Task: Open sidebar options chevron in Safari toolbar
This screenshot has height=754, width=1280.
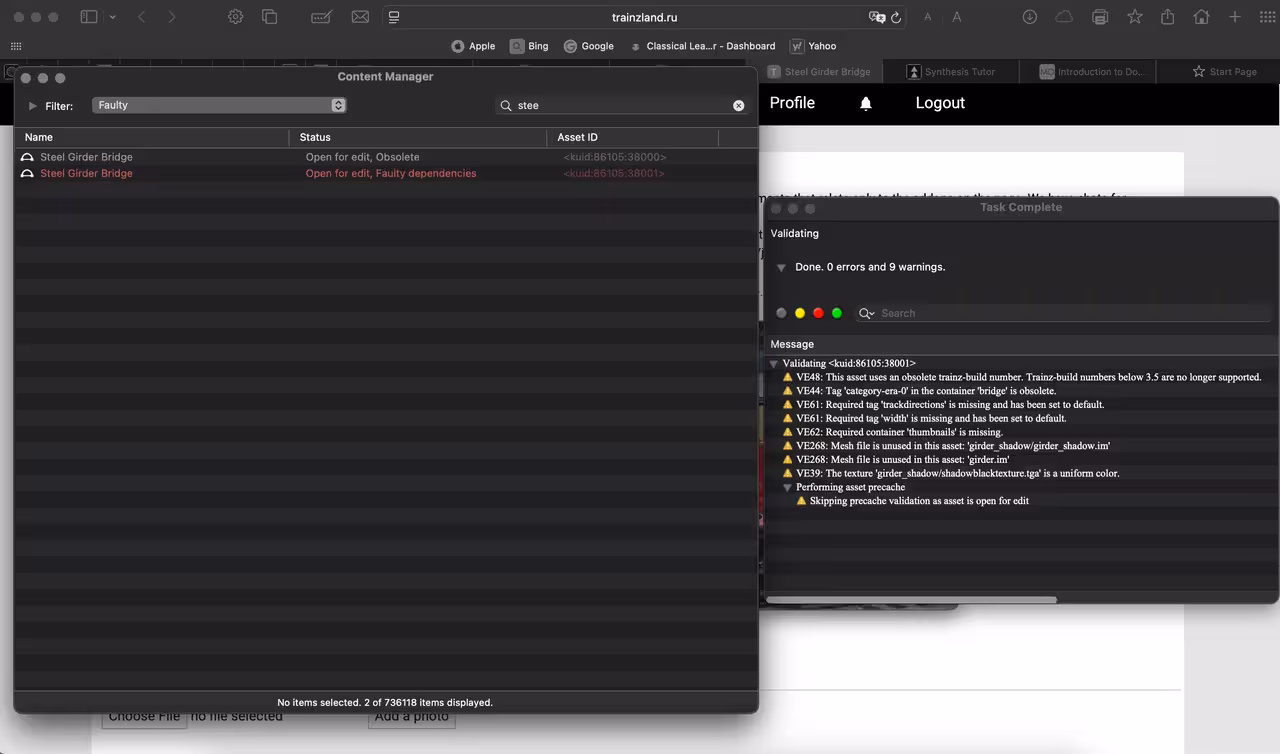Action: pos(112,17)
